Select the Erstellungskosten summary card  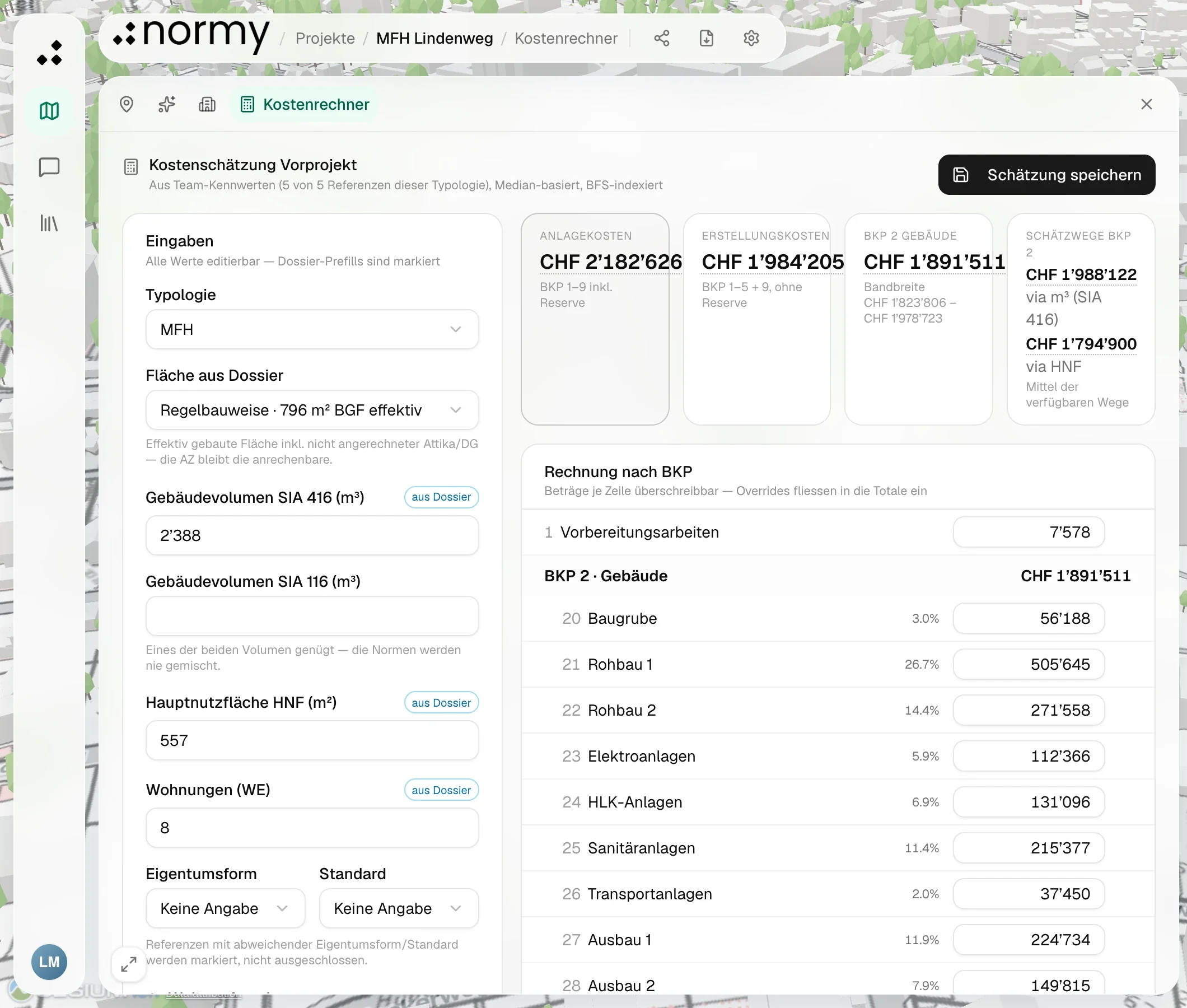click(756, 319)
